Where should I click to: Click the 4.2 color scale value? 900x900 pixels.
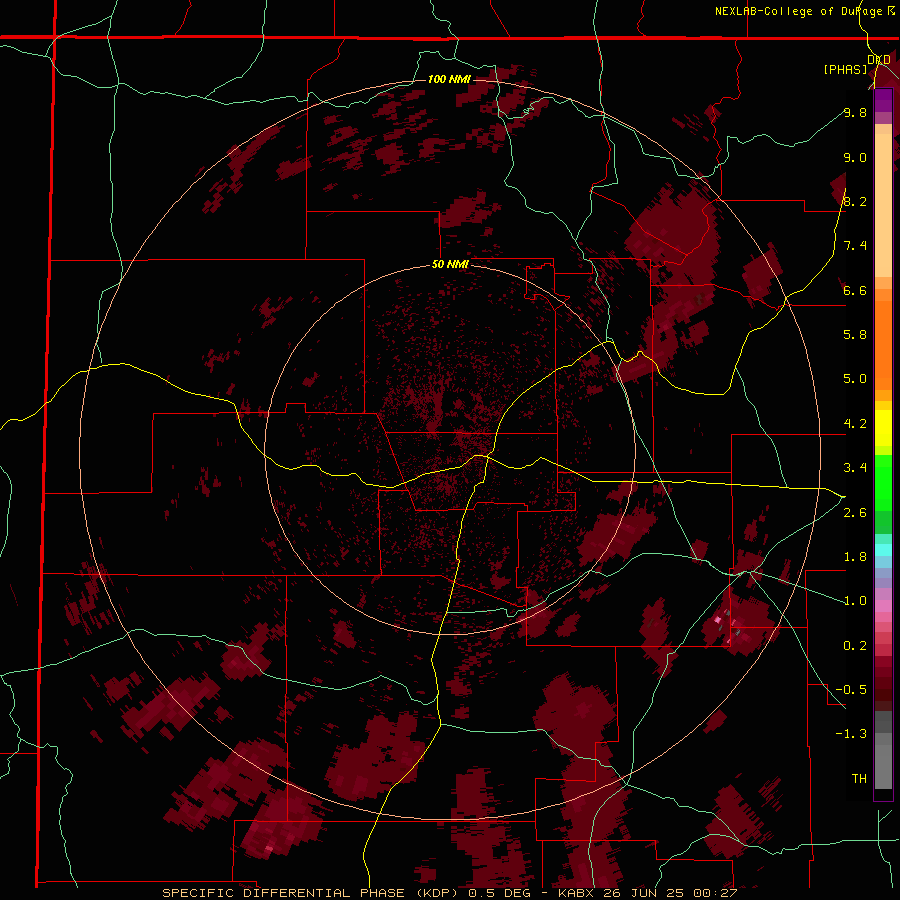tap(855, 424)
